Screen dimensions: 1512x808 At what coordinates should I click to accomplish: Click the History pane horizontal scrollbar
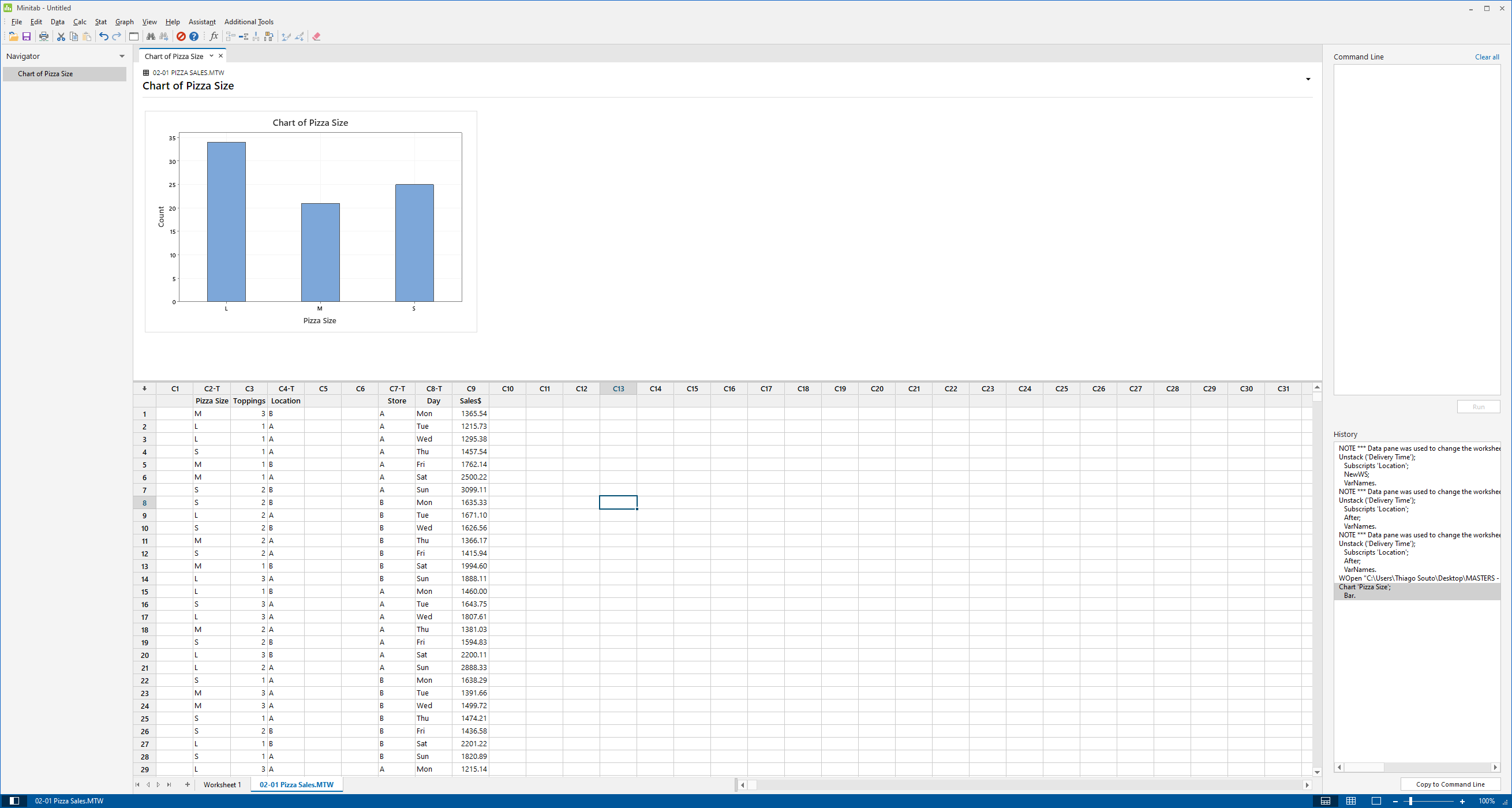(x=1417, y=768)
